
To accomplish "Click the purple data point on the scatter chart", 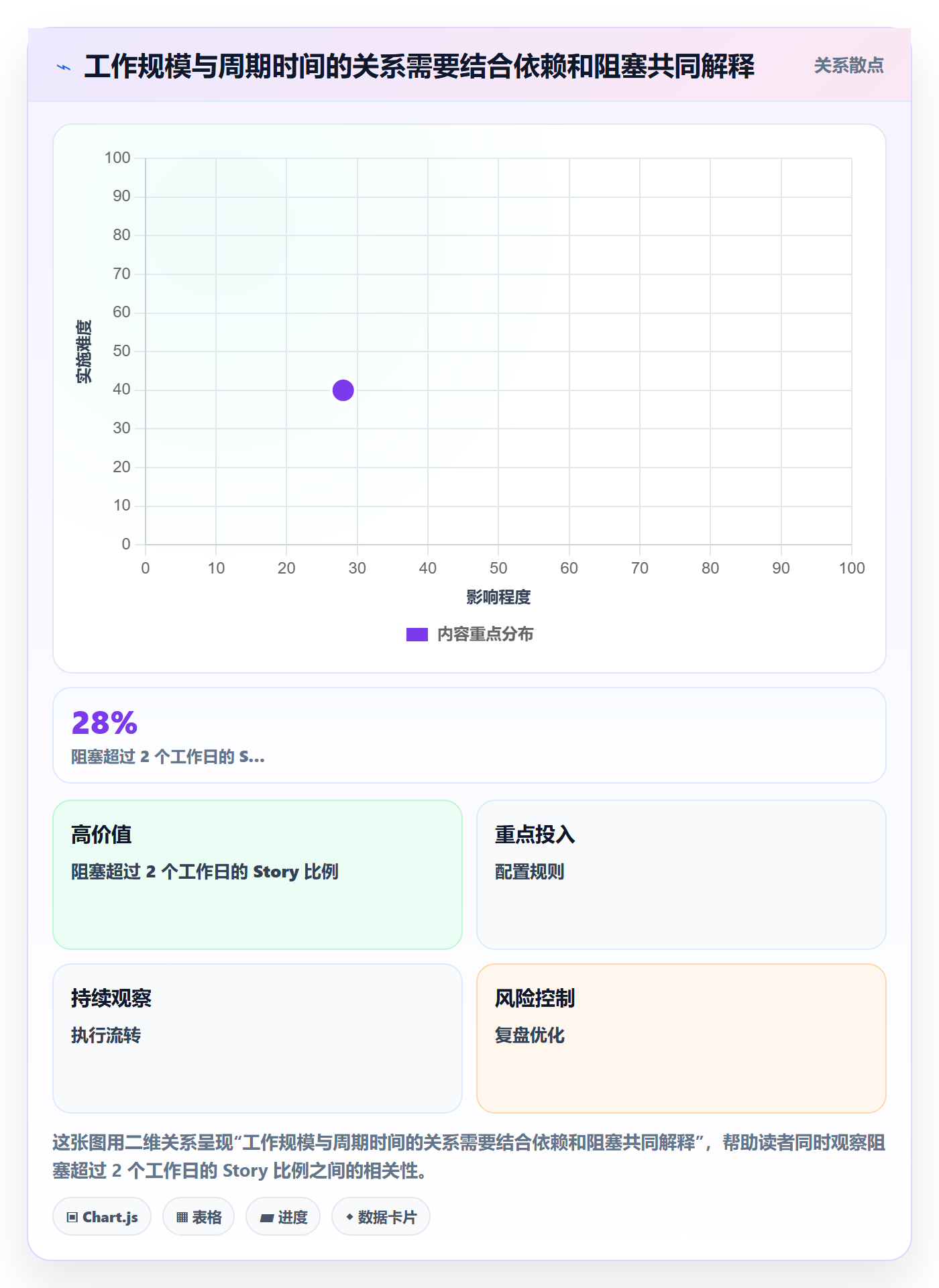I will (343, 390).
